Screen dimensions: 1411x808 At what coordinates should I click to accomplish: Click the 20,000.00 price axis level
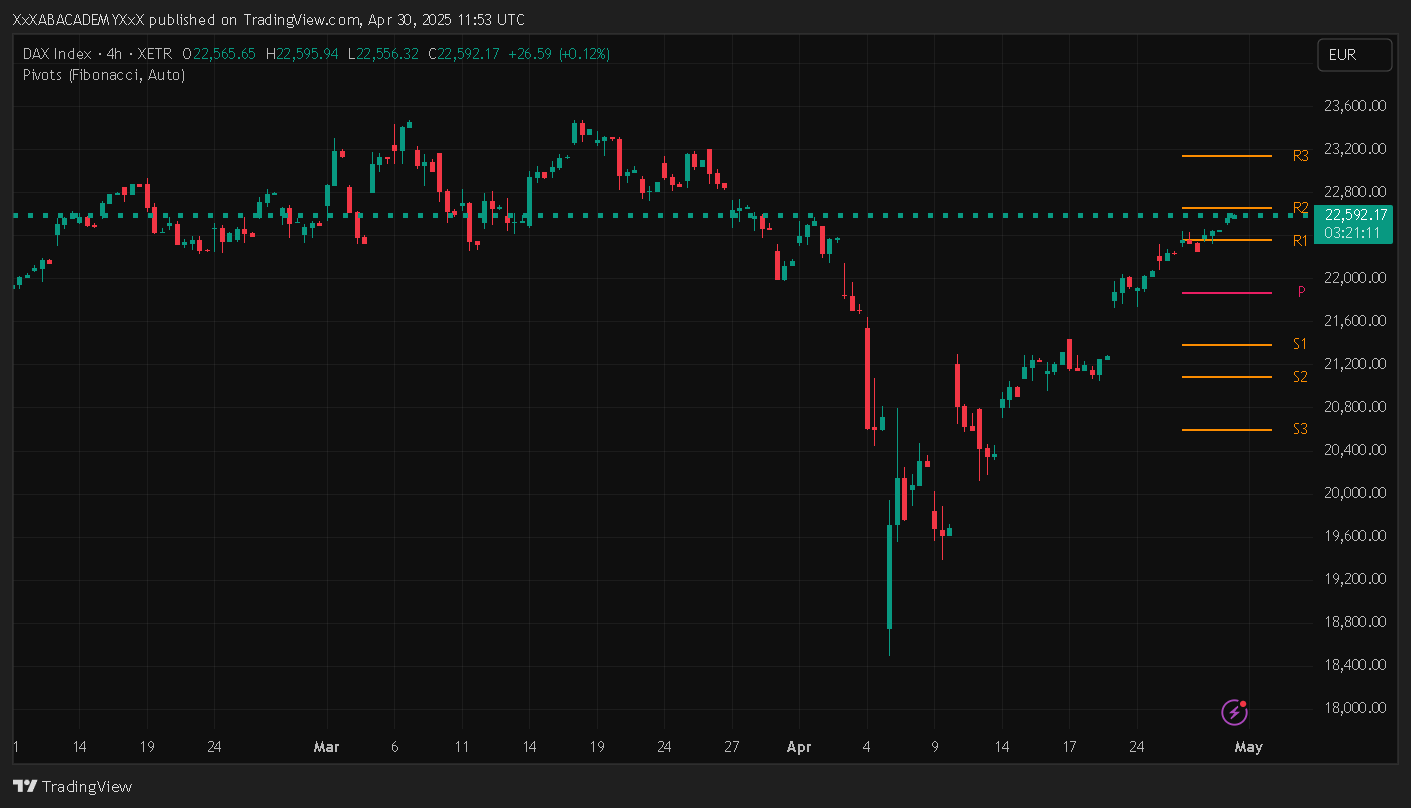(x=1354, y=493)
